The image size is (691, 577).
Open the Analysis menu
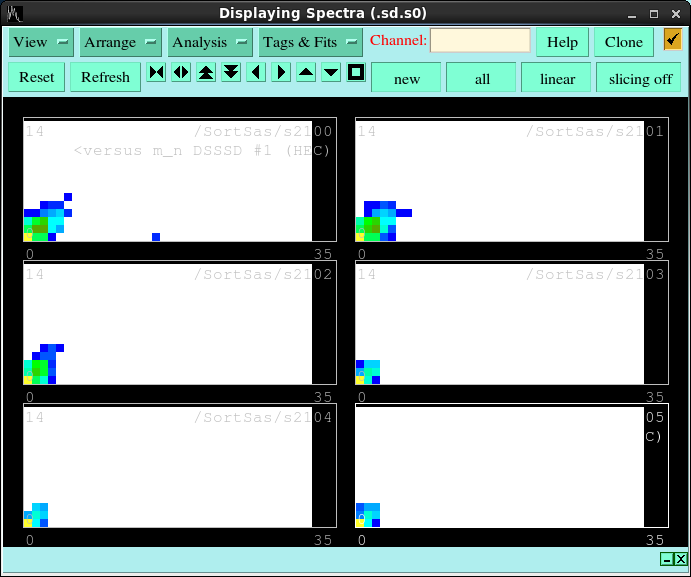pyautogui.click(x=210, y=42)
